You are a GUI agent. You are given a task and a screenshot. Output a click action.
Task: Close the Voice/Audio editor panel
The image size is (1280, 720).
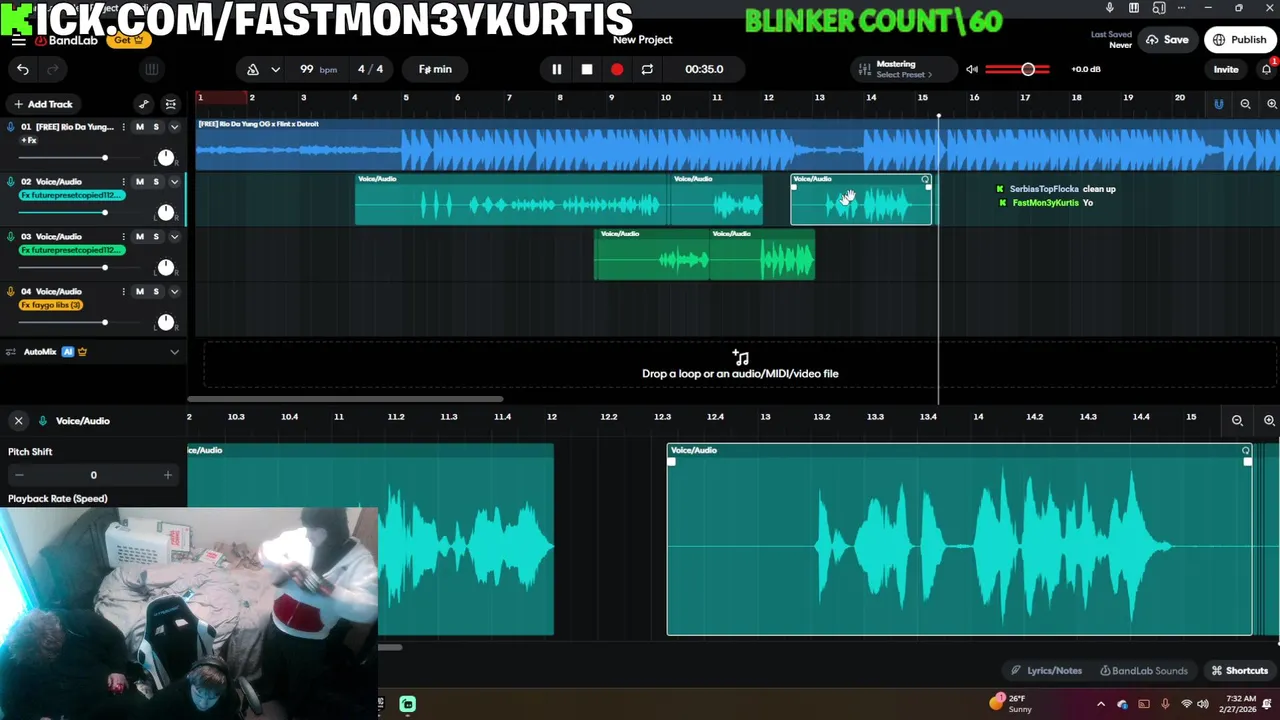tap(18, 421)
